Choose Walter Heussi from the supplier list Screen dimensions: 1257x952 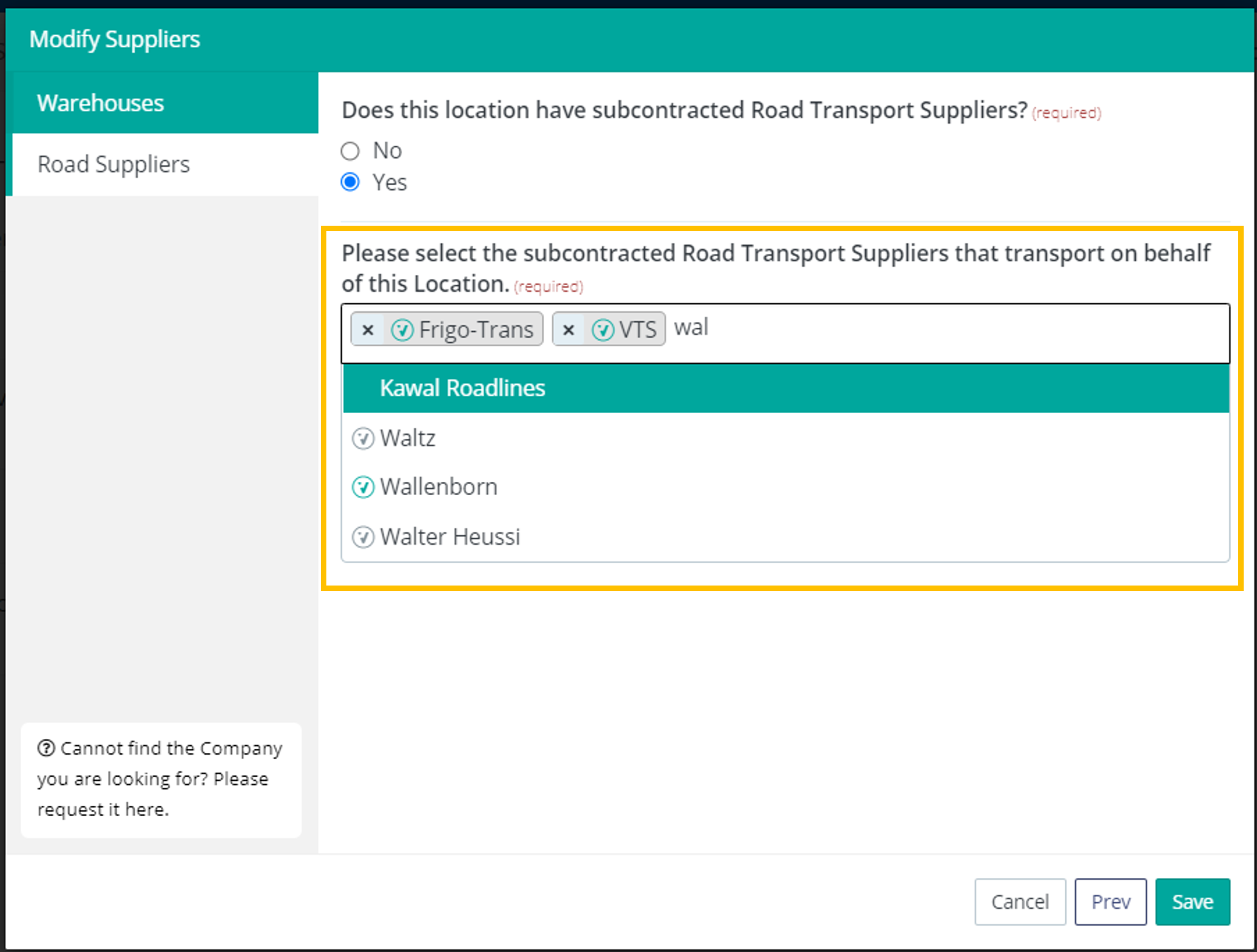786,537
